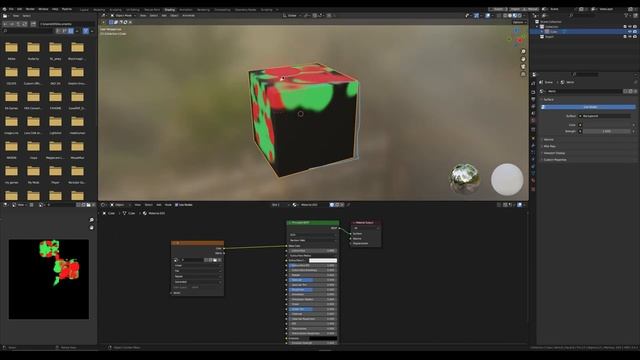
Task: Open the Render menu
Action: pyautogui.click(x=30, y=9)
